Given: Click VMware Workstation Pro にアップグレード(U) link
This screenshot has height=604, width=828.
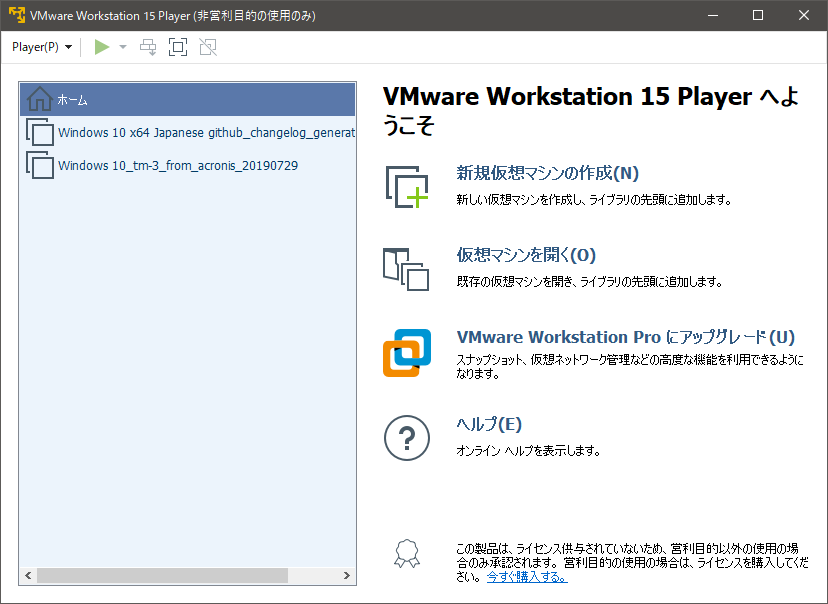Looking at the screenshot, I should click(x=626, y=337).
